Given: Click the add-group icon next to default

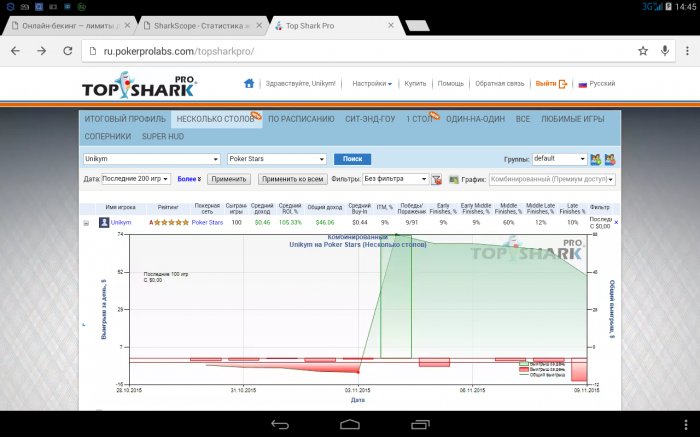Looking at the screenshot, I should (x=596, y=159).
